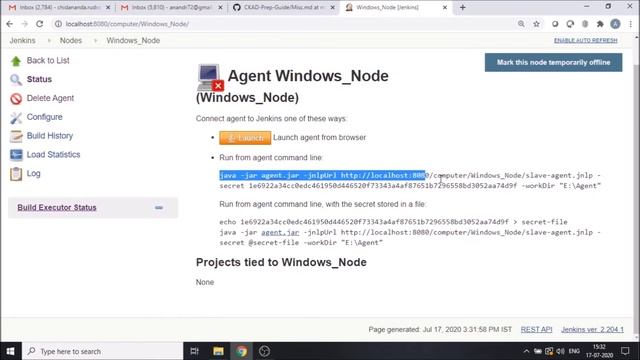
Task: Click the Jenkins ver. 2.204.1 link
Action: pos(592,329)
